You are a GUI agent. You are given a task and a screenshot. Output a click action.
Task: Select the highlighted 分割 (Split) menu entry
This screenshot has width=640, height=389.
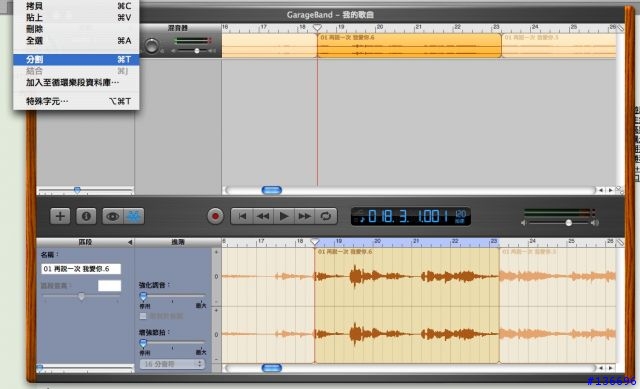click(x=76, y=60)
